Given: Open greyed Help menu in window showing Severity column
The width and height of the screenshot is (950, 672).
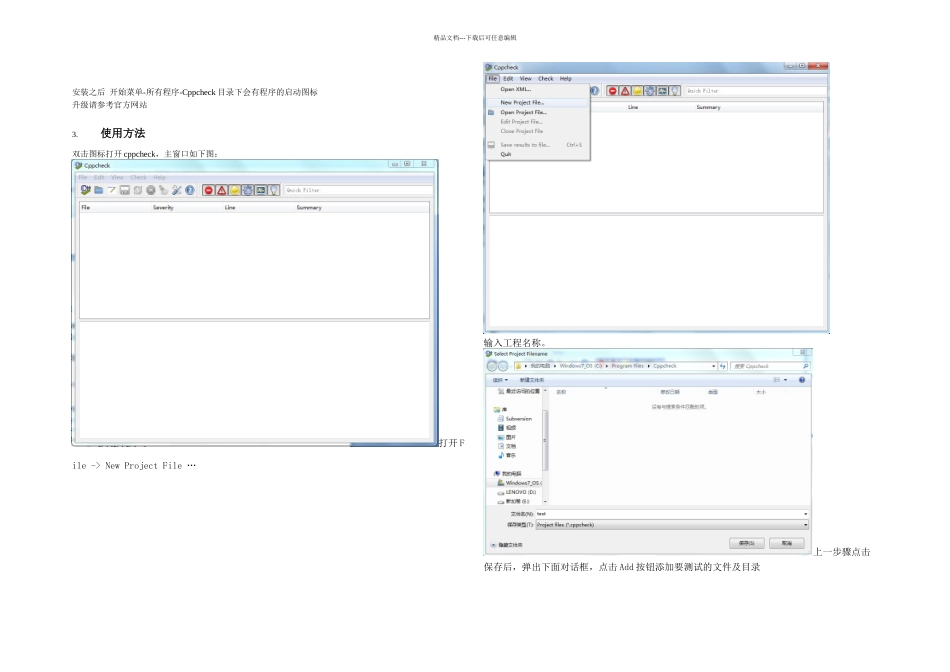Looking at the screenshot, I should click(159, 178).
